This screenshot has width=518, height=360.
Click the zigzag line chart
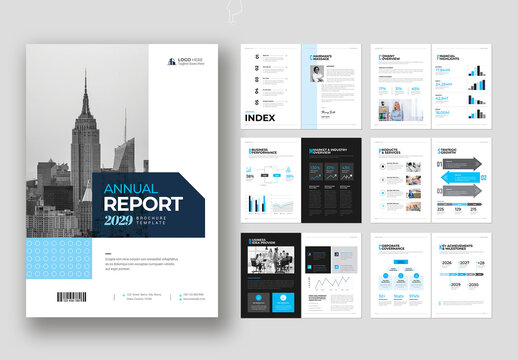coord(332,283)
